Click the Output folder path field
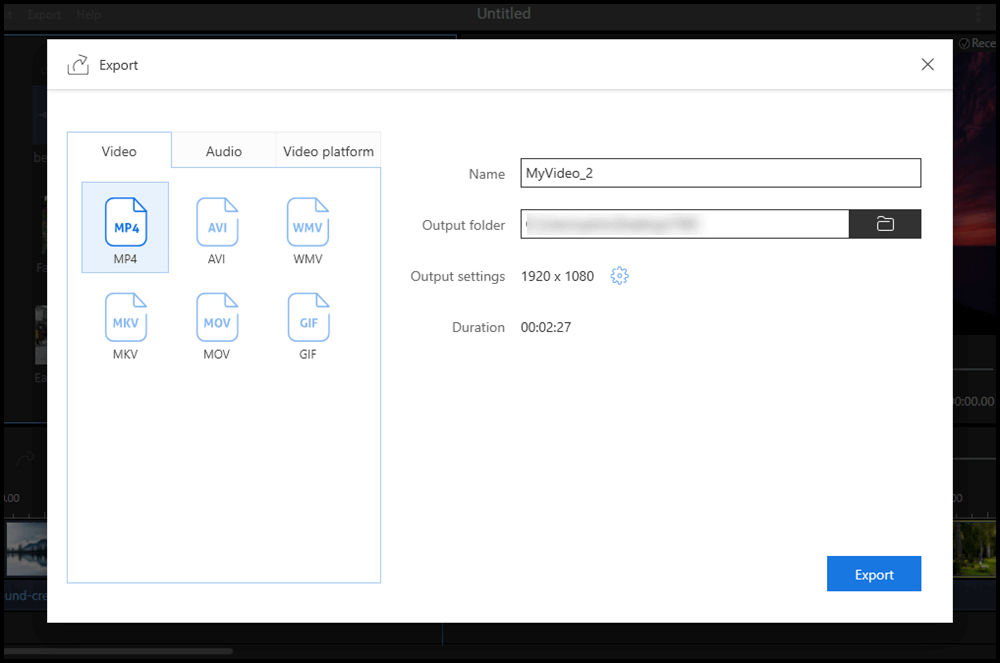1000x663 pixels. [685, 224]
